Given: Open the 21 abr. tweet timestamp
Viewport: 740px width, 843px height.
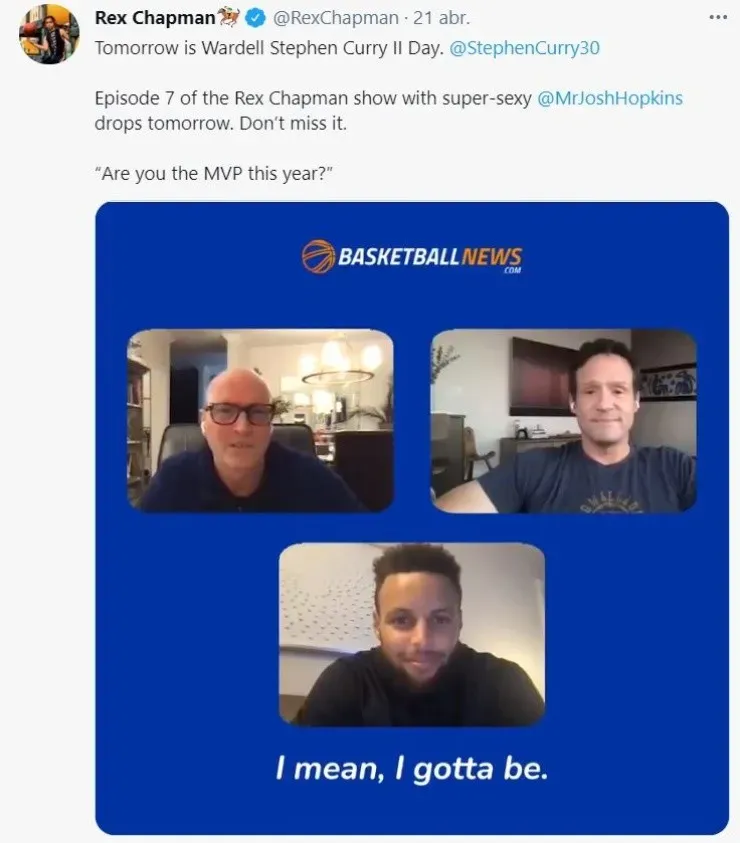Looking at the screenshot, I should (442, 18).
